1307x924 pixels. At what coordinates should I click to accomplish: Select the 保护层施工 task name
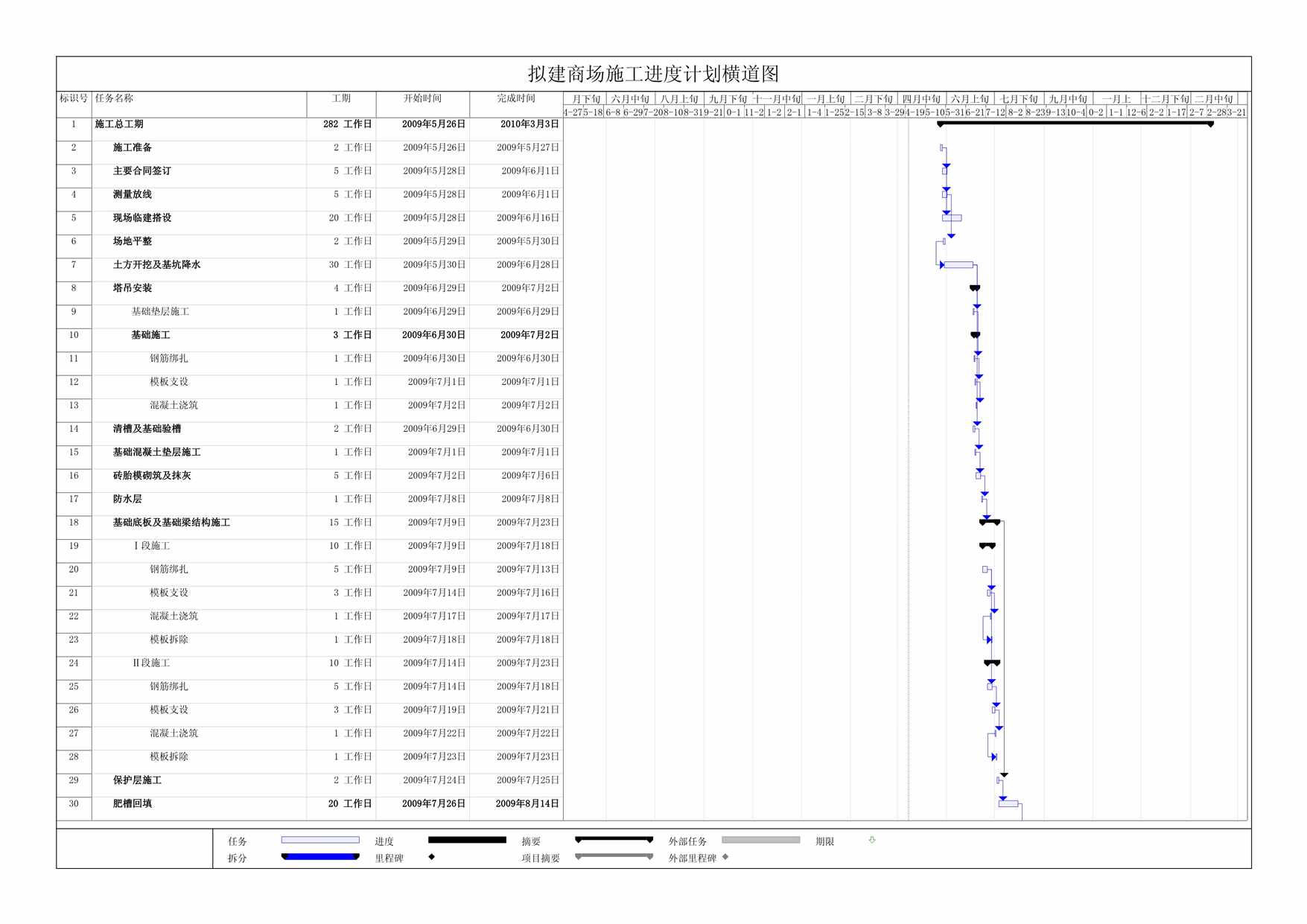(x=137, y=781)
